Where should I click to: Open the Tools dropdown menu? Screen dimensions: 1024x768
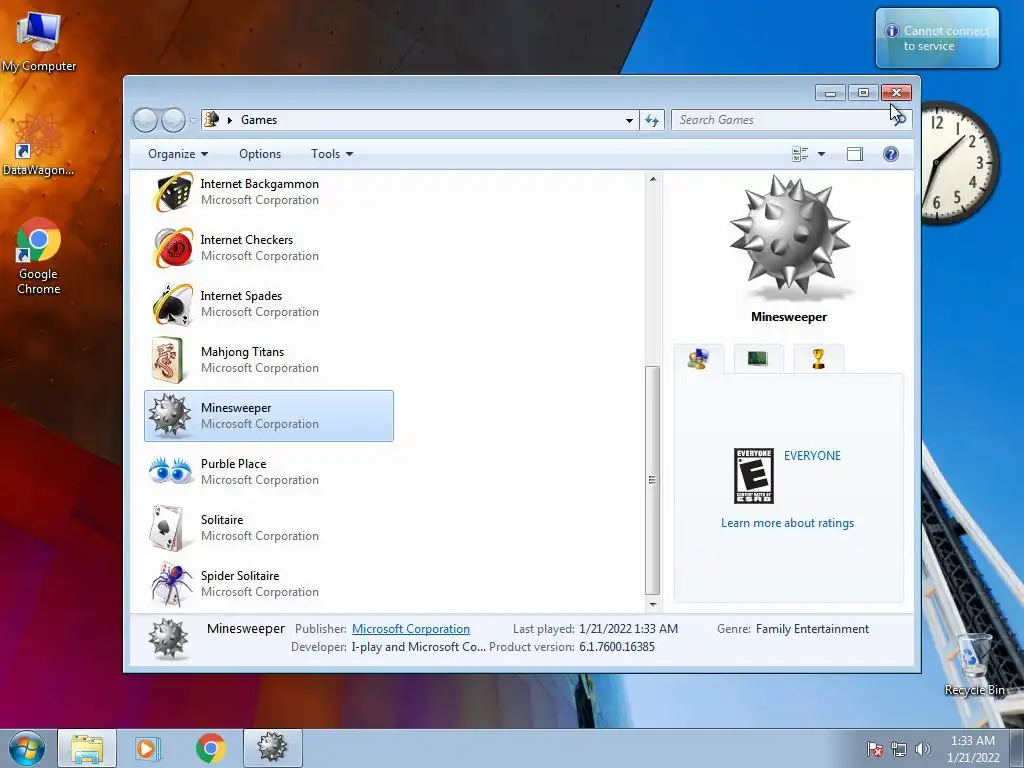click(332, 154)
